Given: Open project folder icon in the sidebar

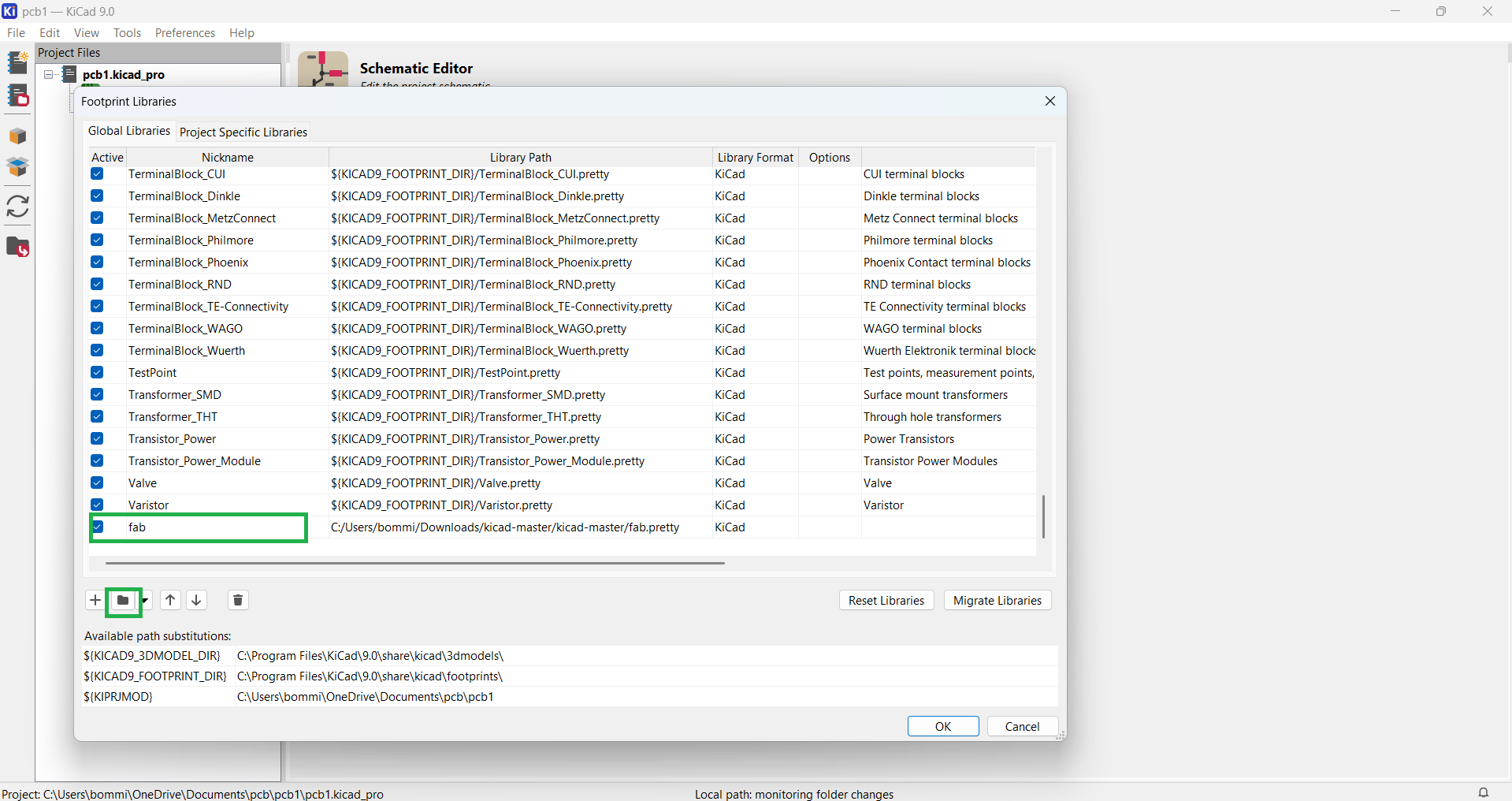Looking at the screenshot, I should tap(17, 248).
